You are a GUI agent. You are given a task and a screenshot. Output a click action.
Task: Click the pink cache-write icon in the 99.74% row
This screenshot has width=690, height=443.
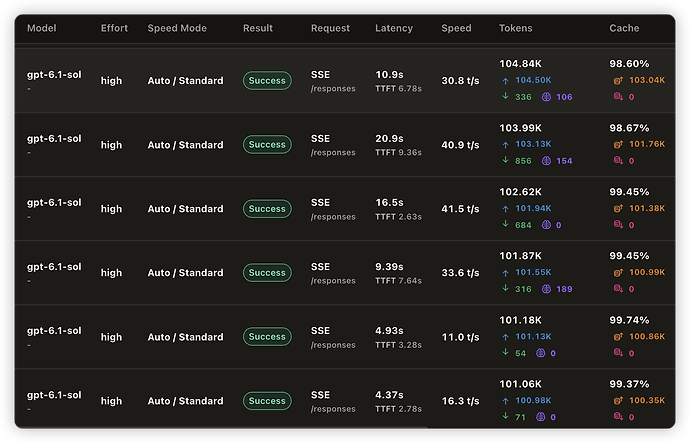(618, 352)
